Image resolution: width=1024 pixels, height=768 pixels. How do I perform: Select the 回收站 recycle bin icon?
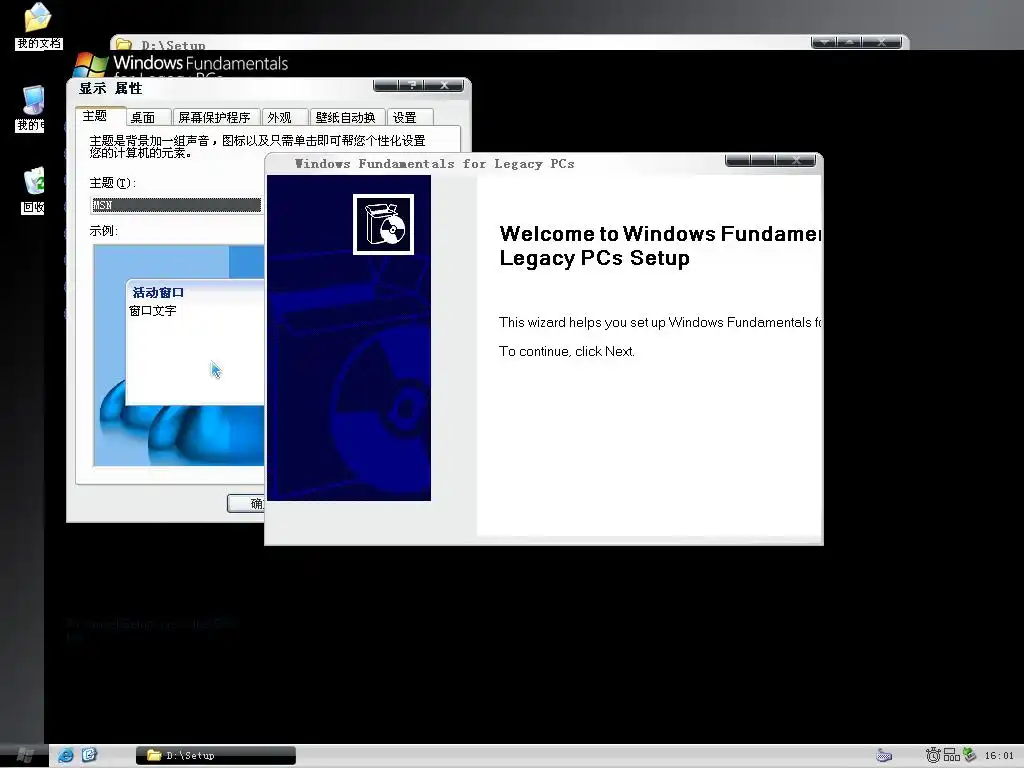coord(32,190)
